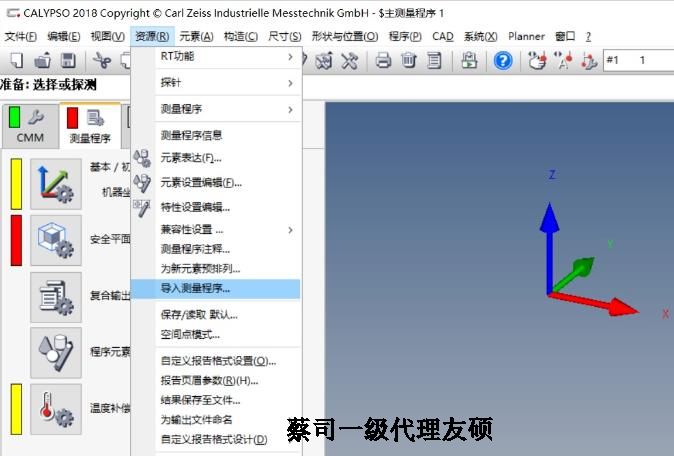Click the blue Help question mark icon
The width and height of the screenshot is (674, 456).
pos(503,60)
